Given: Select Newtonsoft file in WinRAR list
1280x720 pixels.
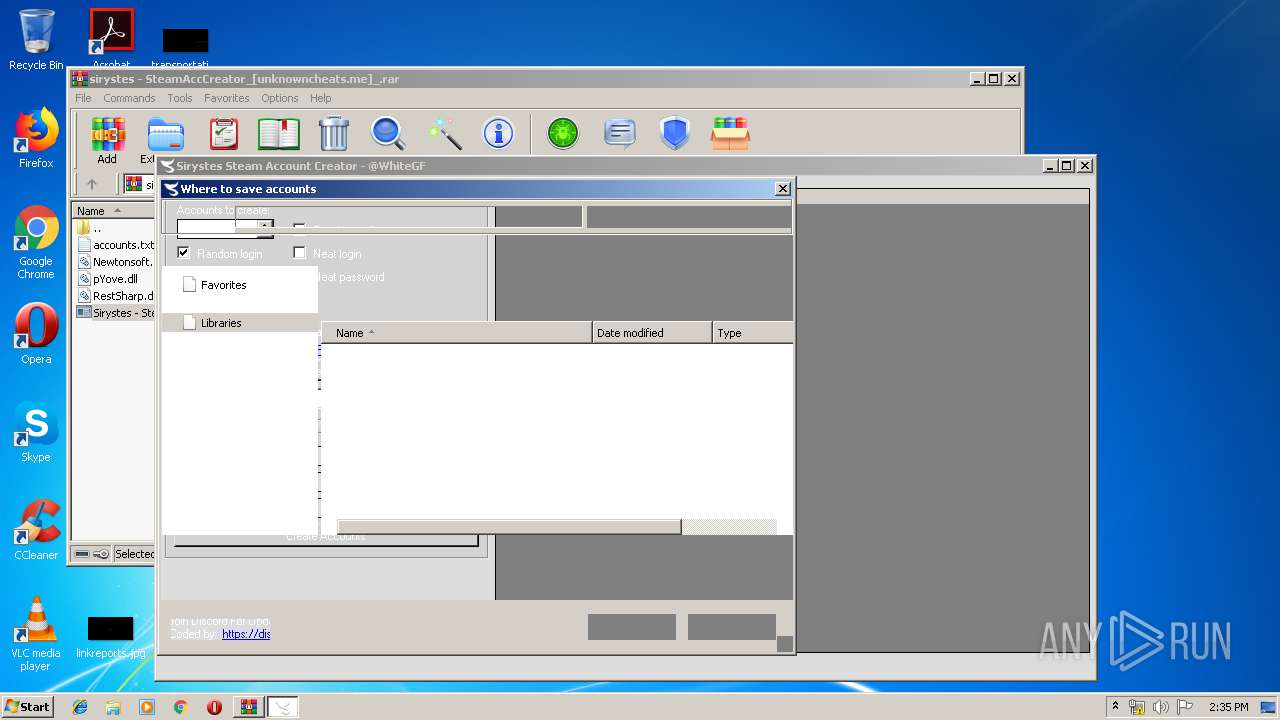Looking at the screenshot, I should (x=115, y=262).
